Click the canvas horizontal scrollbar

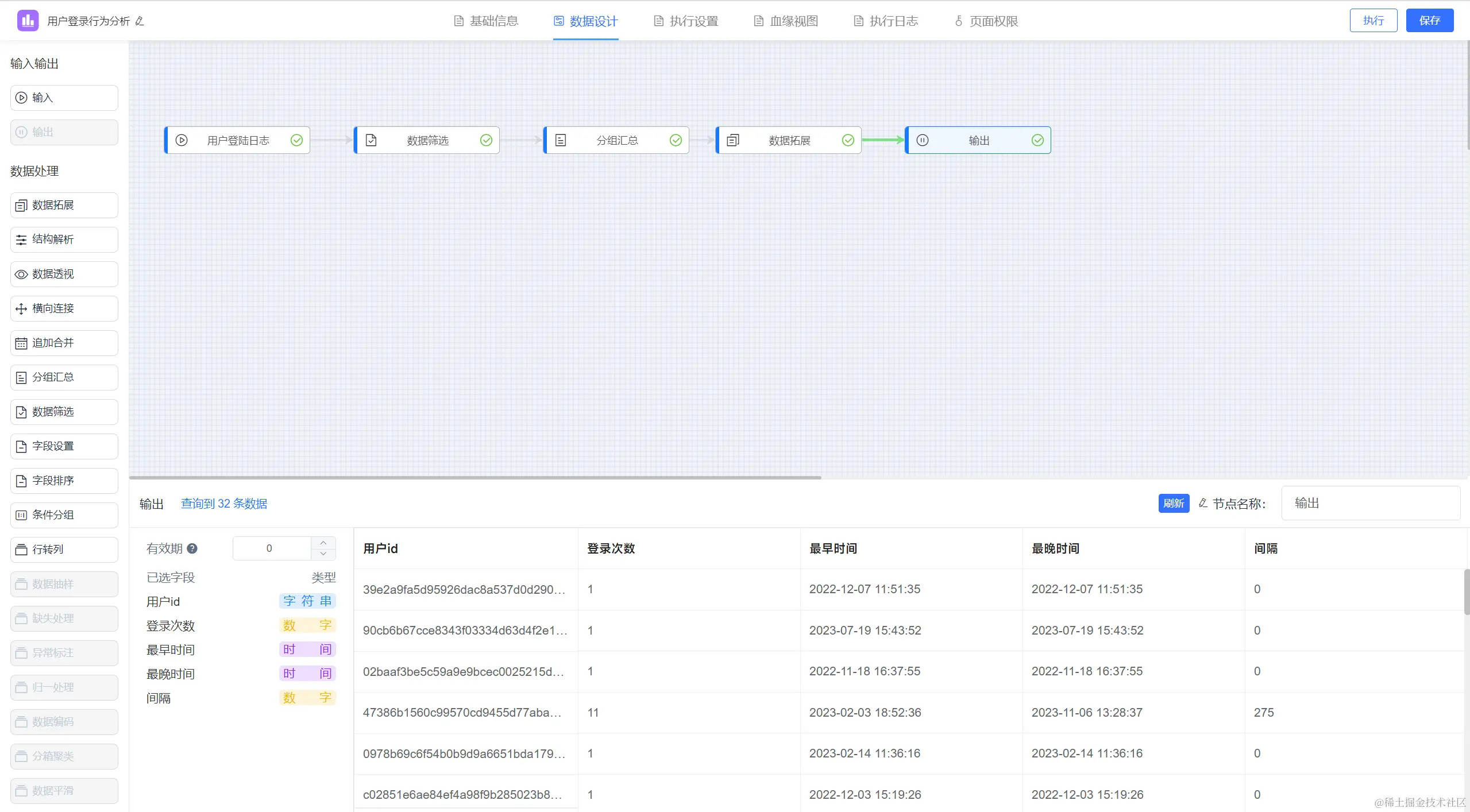(x=475, y=477)
